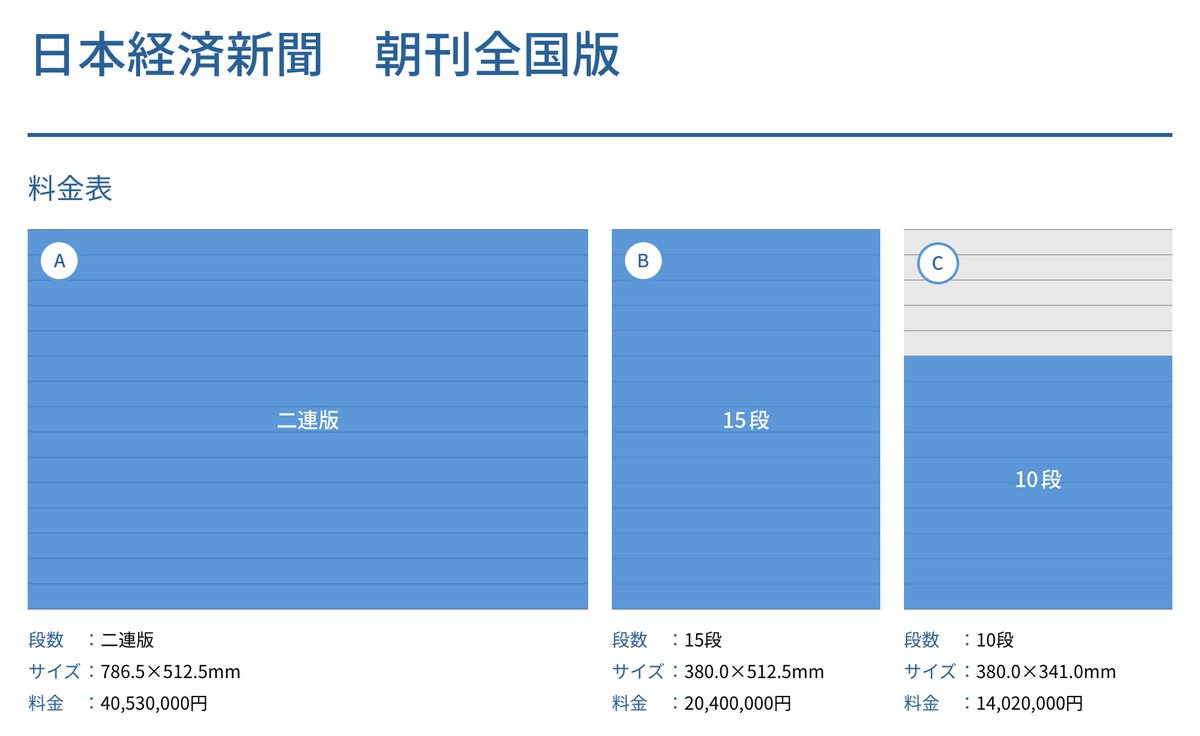Click the price 40,530,000円

click(x=154, y=703)
